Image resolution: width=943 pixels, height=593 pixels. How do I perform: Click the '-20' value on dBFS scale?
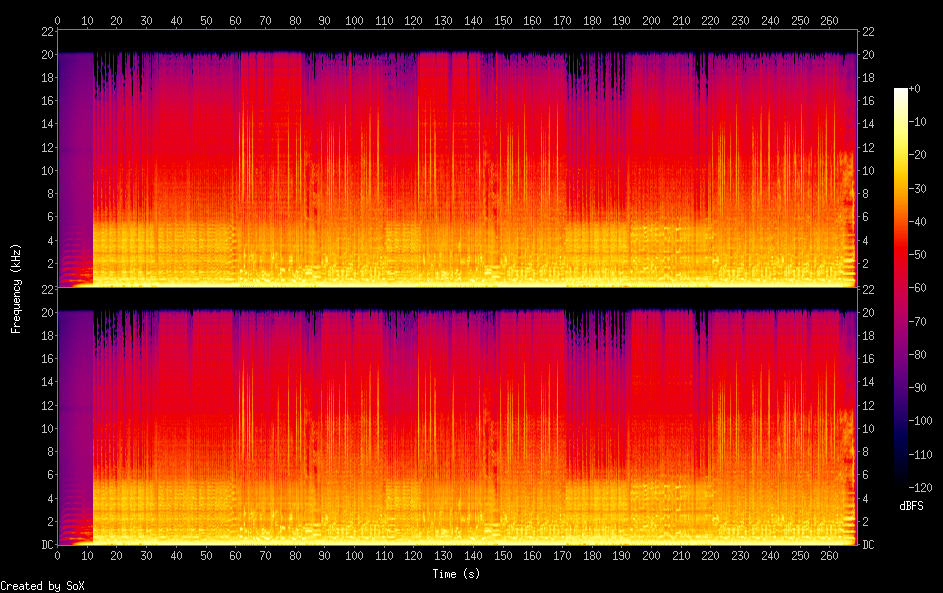click(x=918, y=155)
